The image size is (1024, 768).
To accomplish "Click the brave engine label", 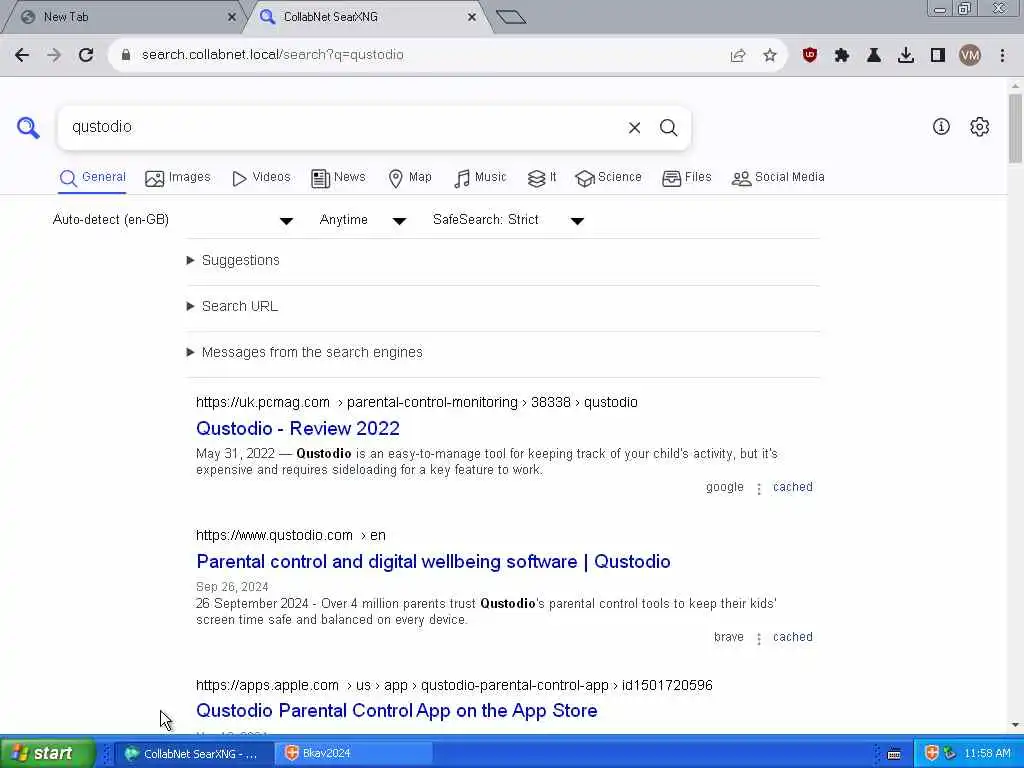I will (x=728, y=637).
